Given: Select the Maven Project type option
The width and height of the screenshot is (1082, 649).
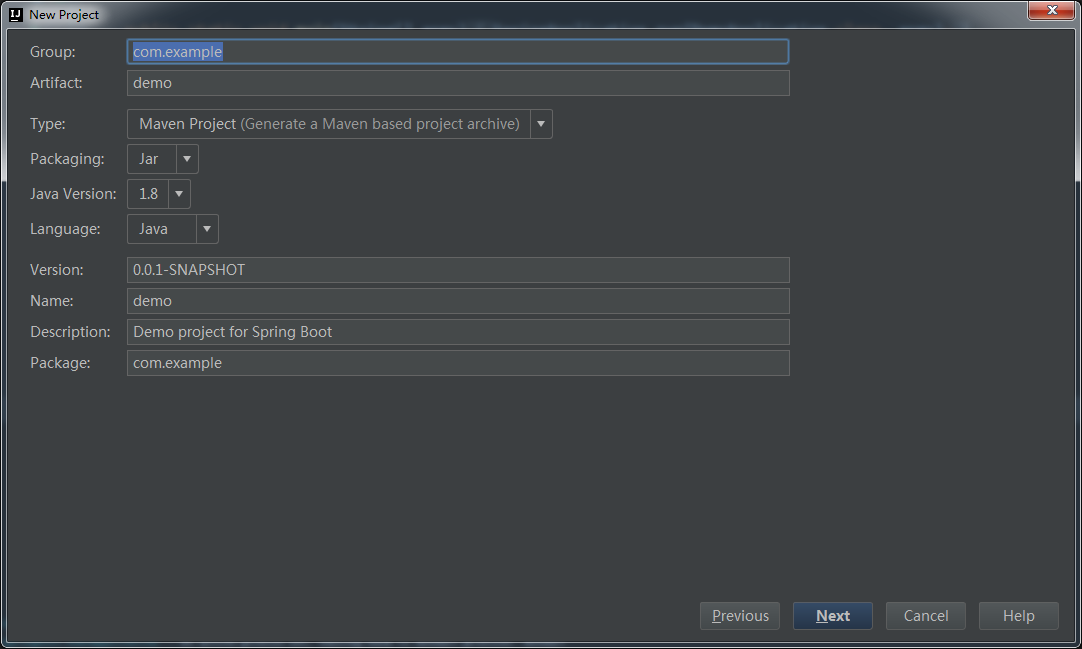Looking at the screenshot, I should point(330,123).
